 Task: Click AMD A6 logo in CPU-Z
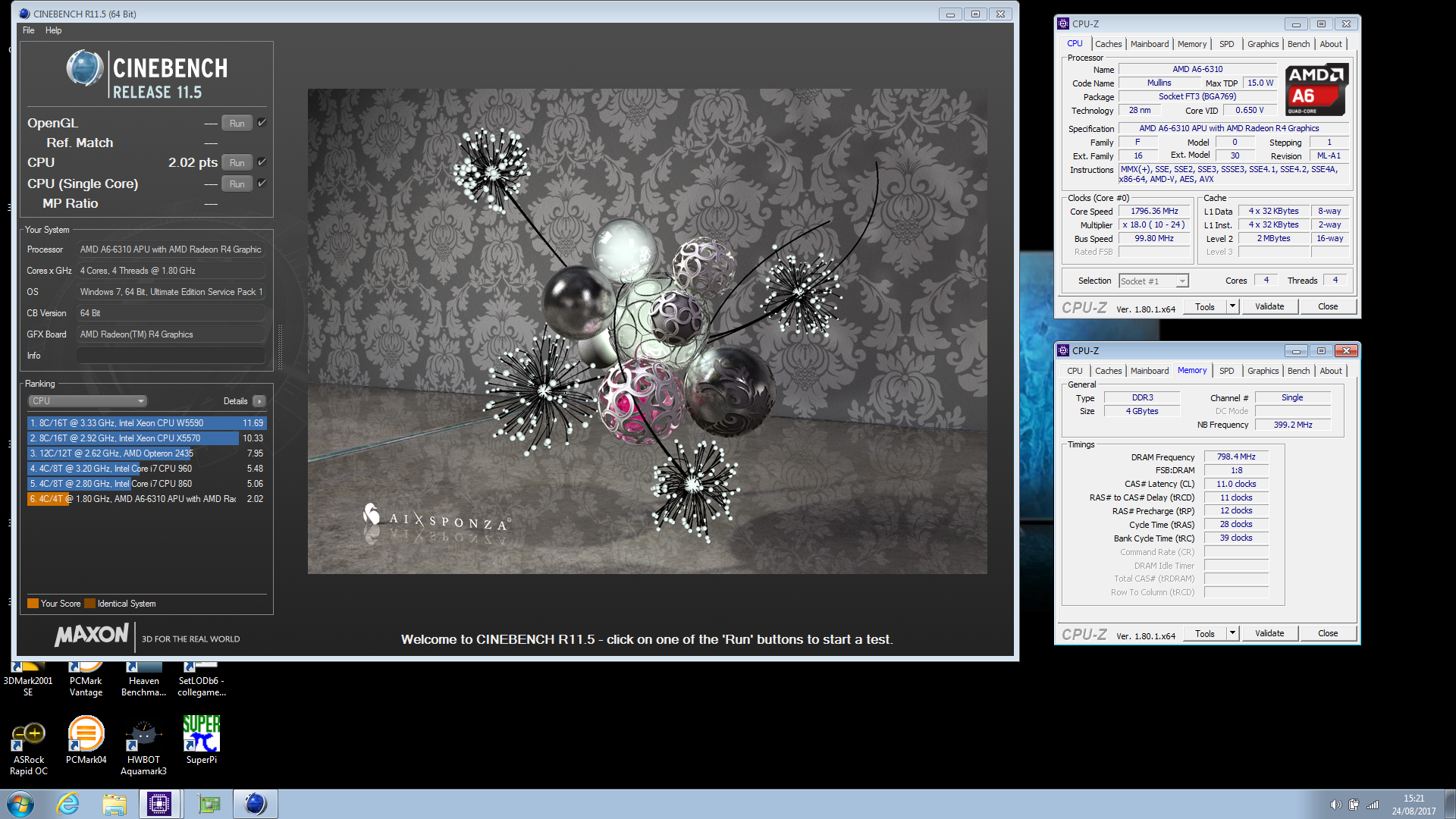tap(1317, 89)
